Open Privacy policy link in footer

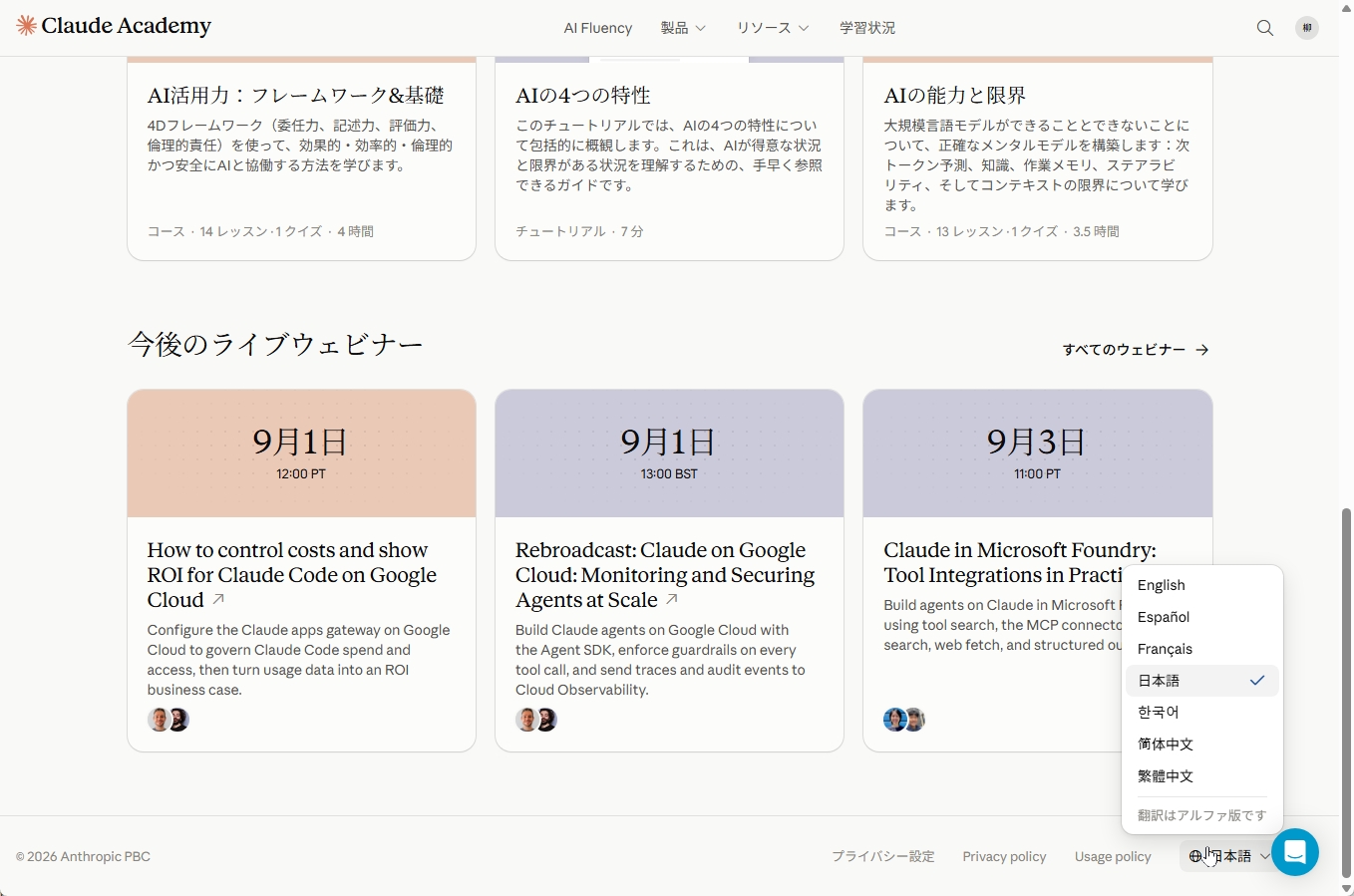[x=1004, y=856]
